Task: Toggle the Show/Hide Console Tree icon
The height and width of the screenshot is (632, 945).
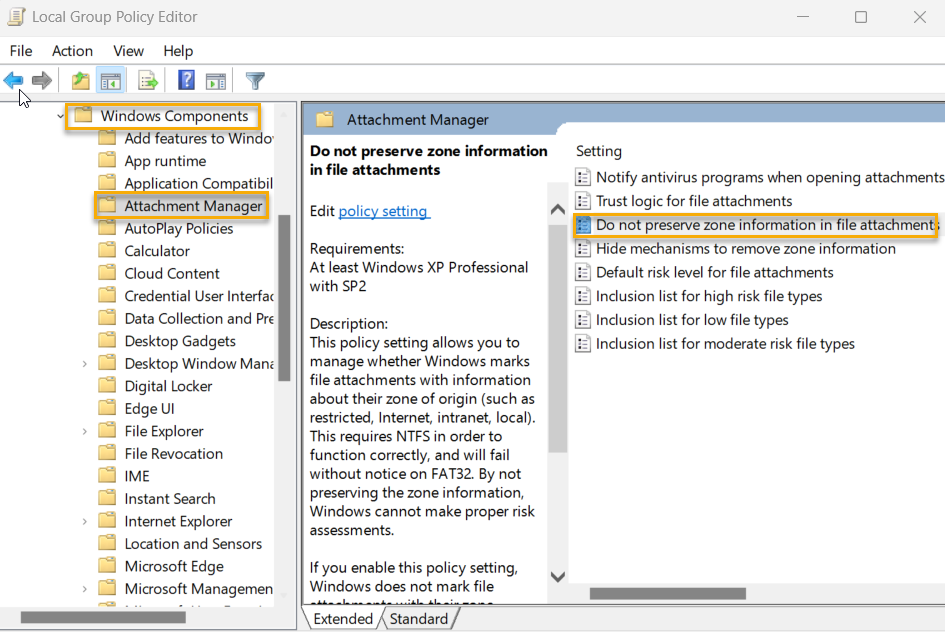Action: (110, 80)
